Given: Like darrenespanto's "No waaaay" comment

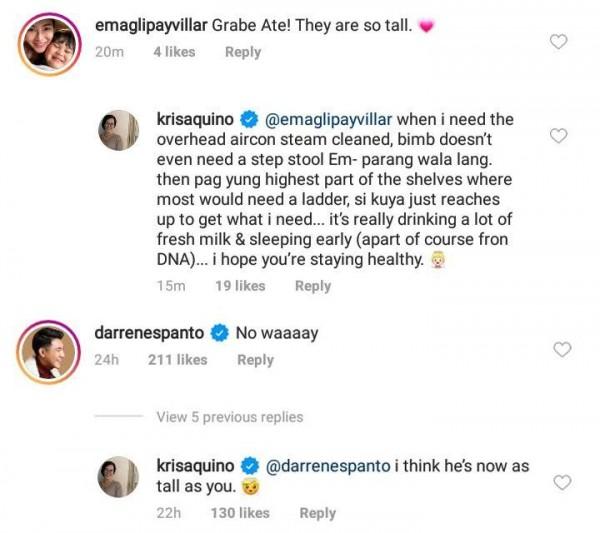Looking at the screenshot, I should pos(561,349).
